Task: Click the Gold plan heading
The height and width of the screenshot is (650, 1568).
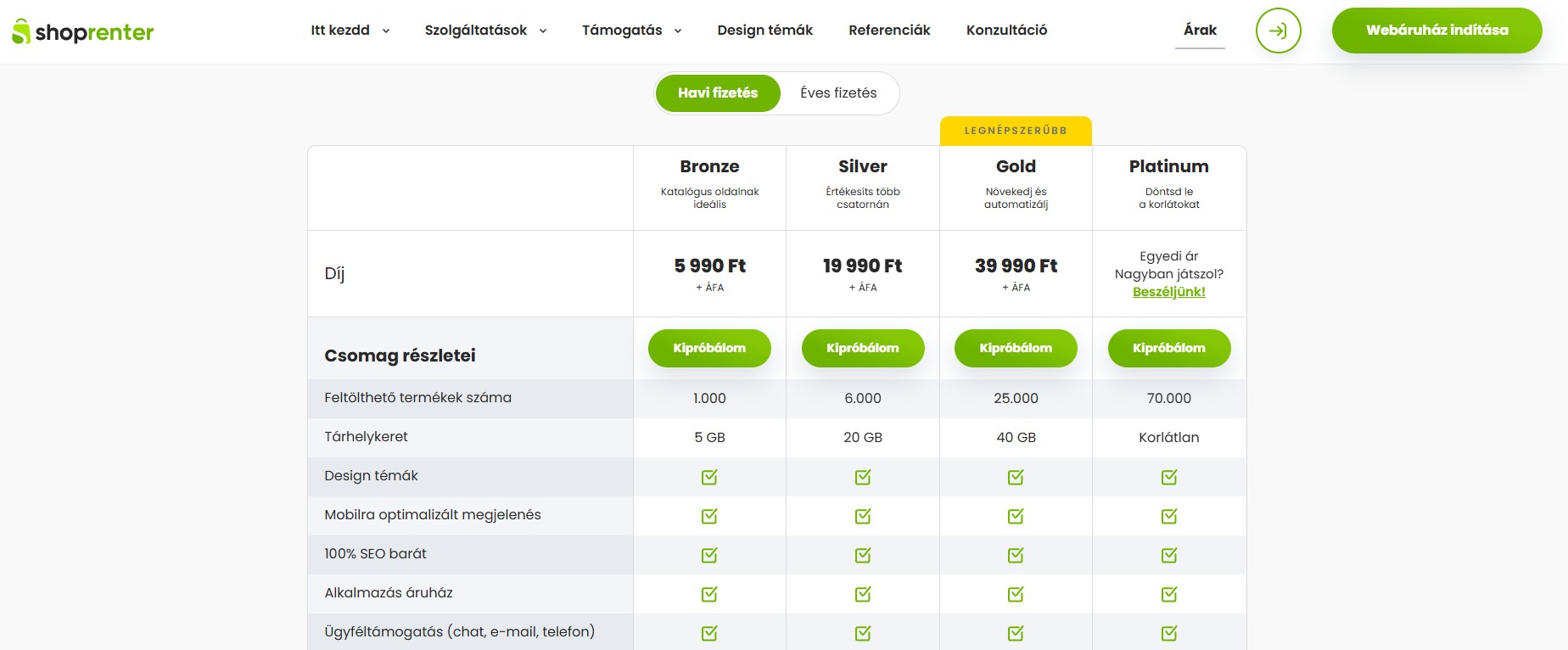Action: click(1016, 166)
